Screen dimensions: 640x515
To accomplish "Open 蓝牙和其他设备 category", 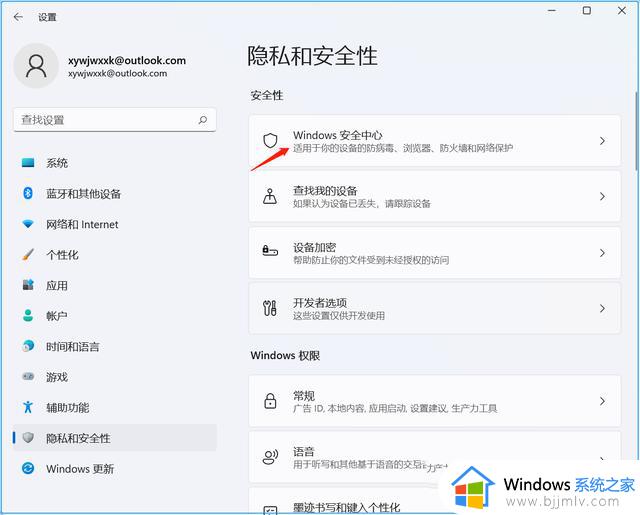I will (x=115, y=193).
